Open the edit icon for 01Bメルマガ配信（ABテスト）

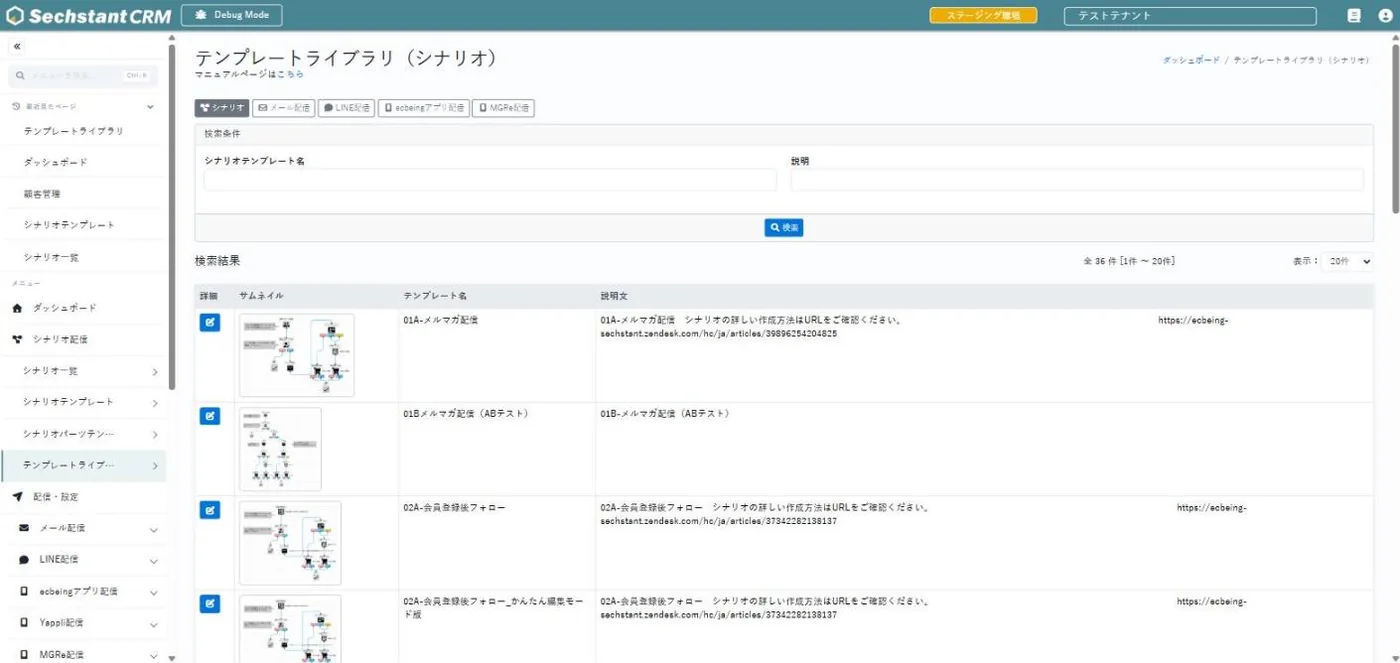pos(210,416)
